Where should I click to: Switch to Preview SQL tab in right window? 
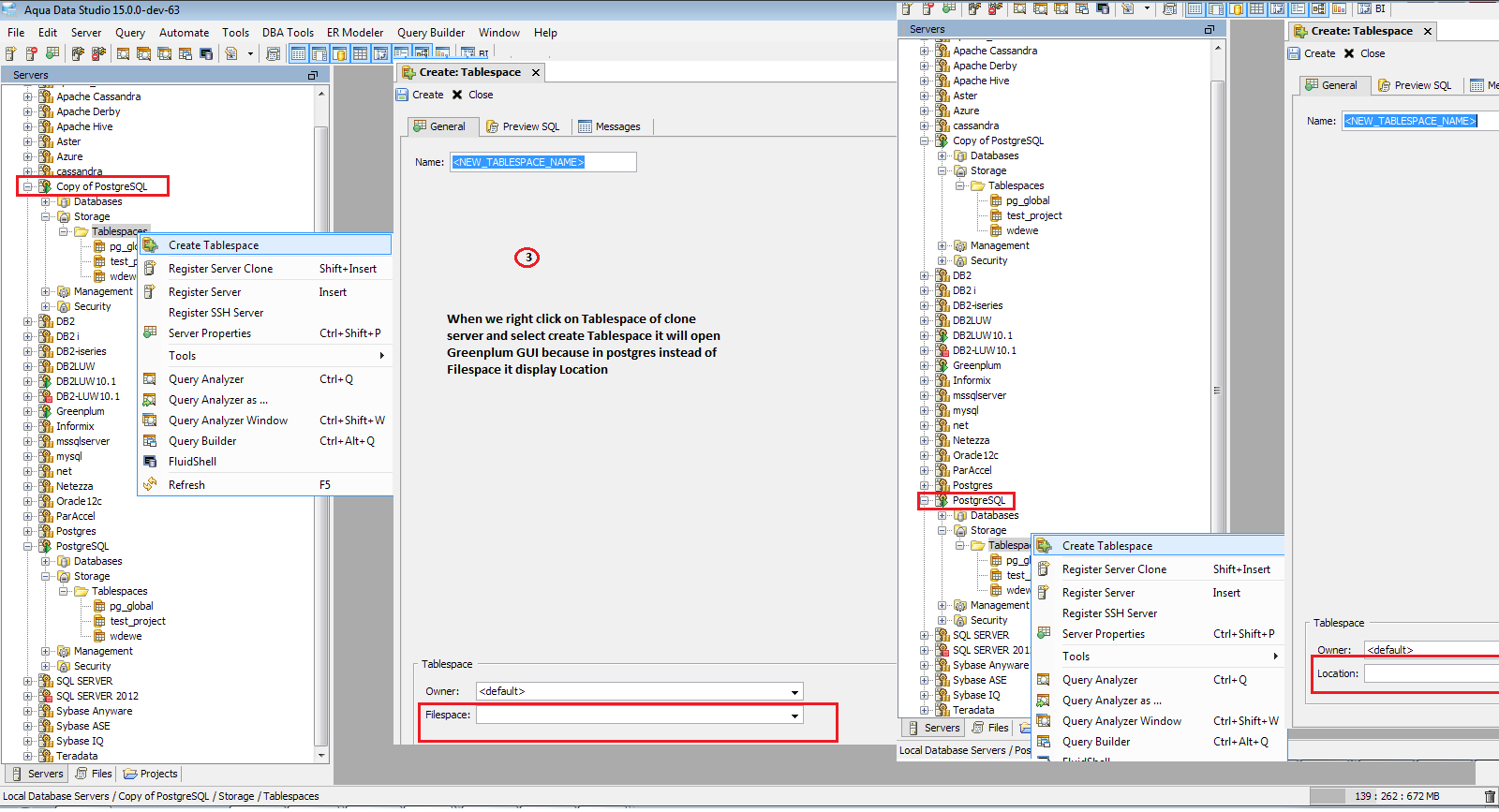(1415, 85)
